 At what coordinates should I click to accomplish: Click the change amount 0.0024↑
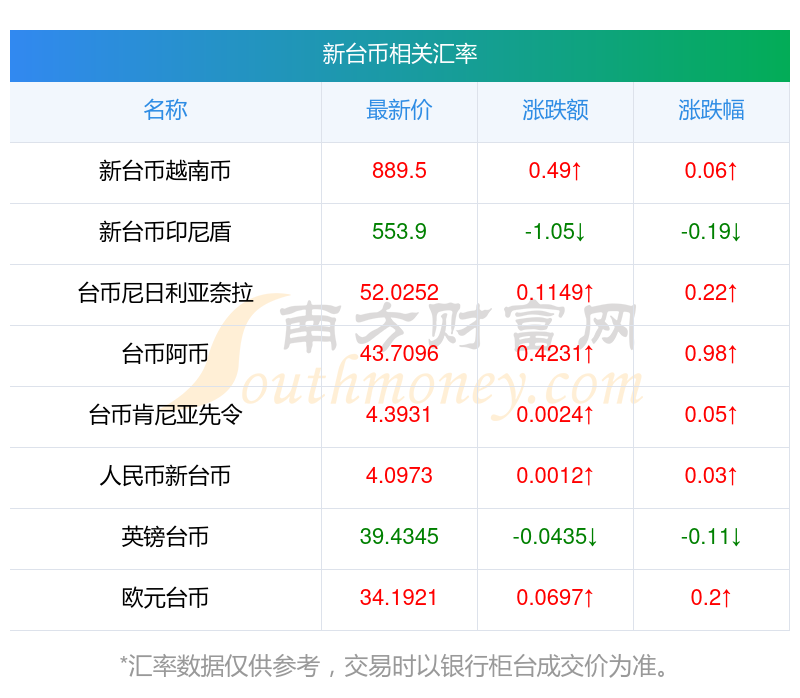tap(555, 414)
